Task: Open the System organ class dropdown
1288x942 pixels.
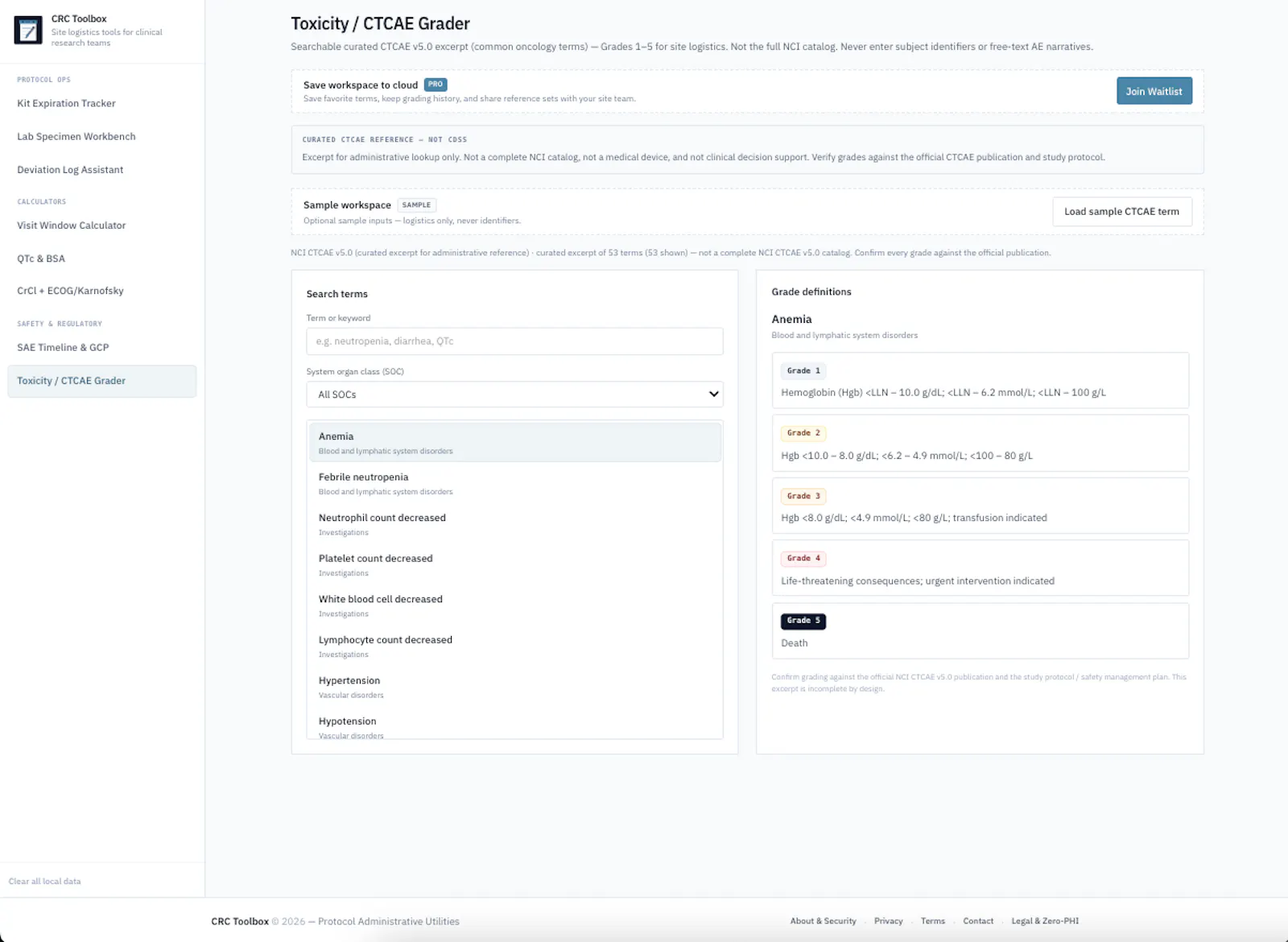Action: coord(514,395)
